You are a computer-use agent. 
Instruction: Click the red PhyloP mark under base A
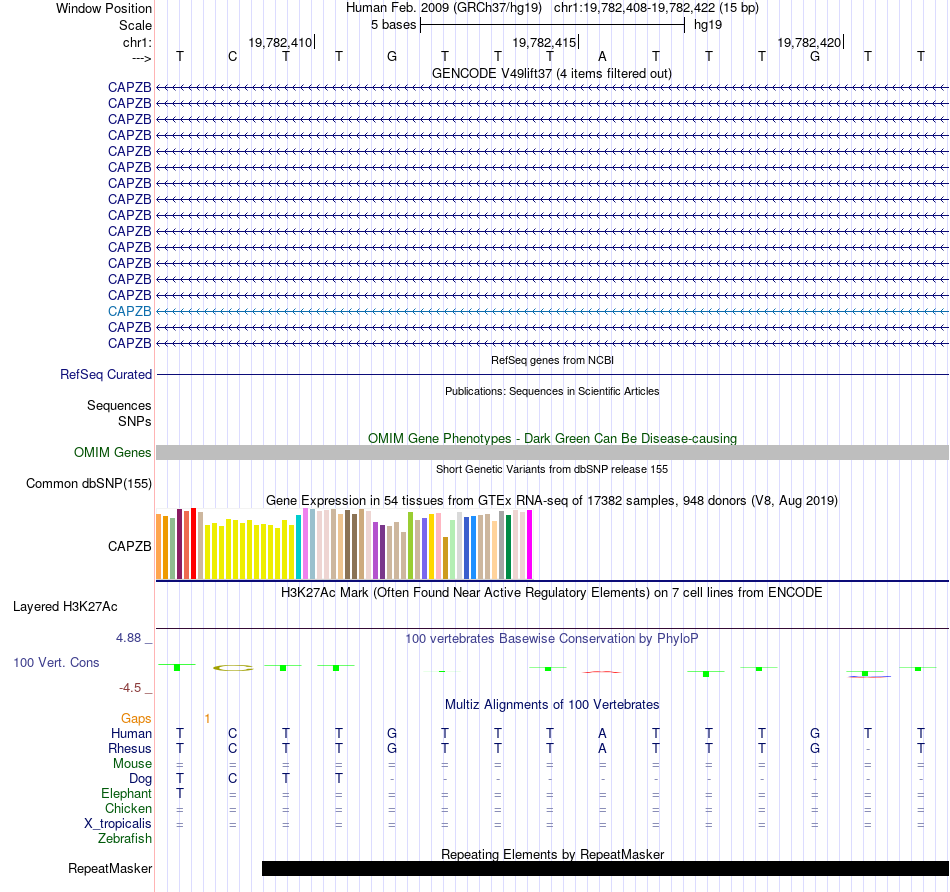602,671
